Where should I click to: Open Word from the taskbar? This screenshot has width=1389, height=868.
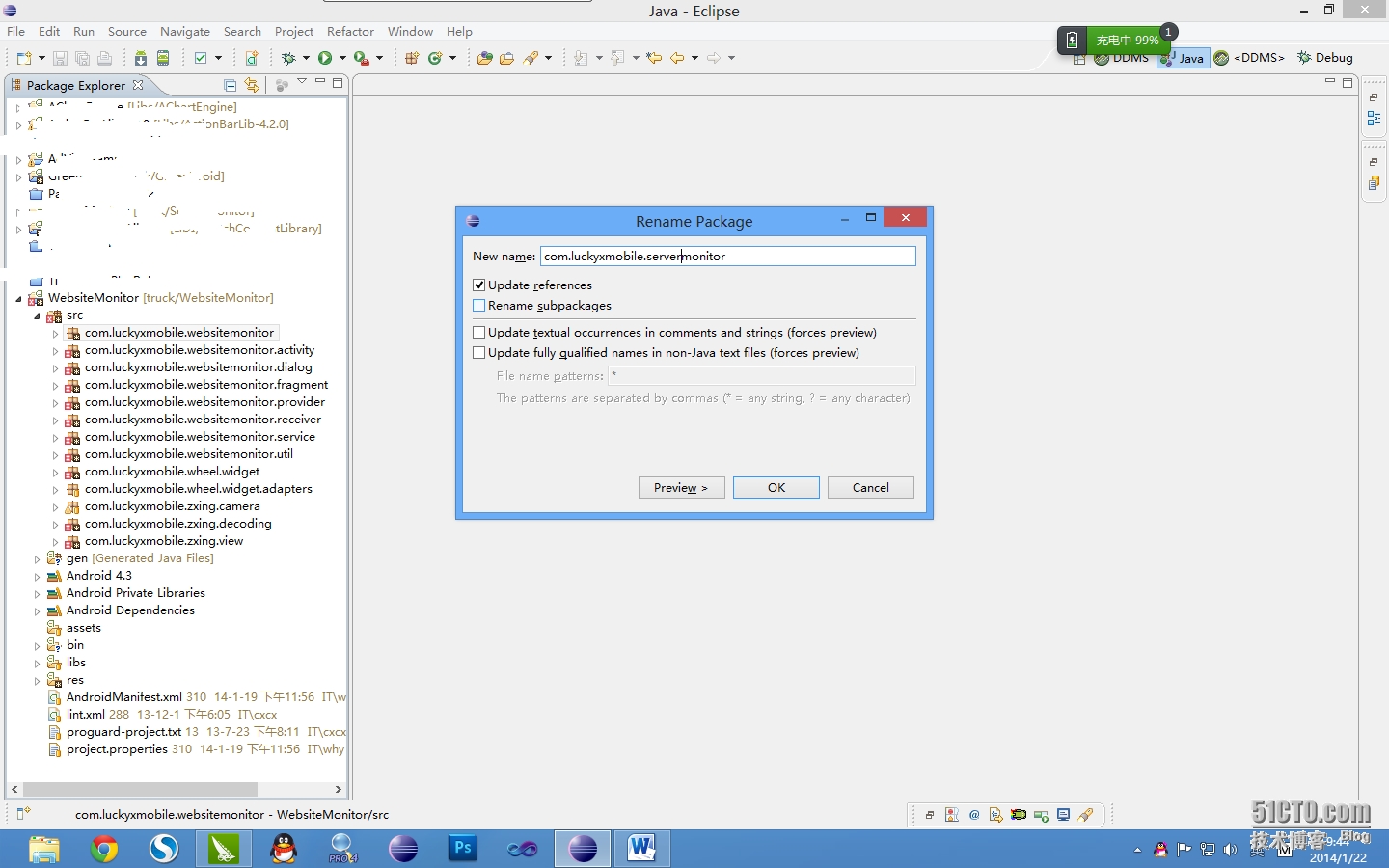coord(641,849)
